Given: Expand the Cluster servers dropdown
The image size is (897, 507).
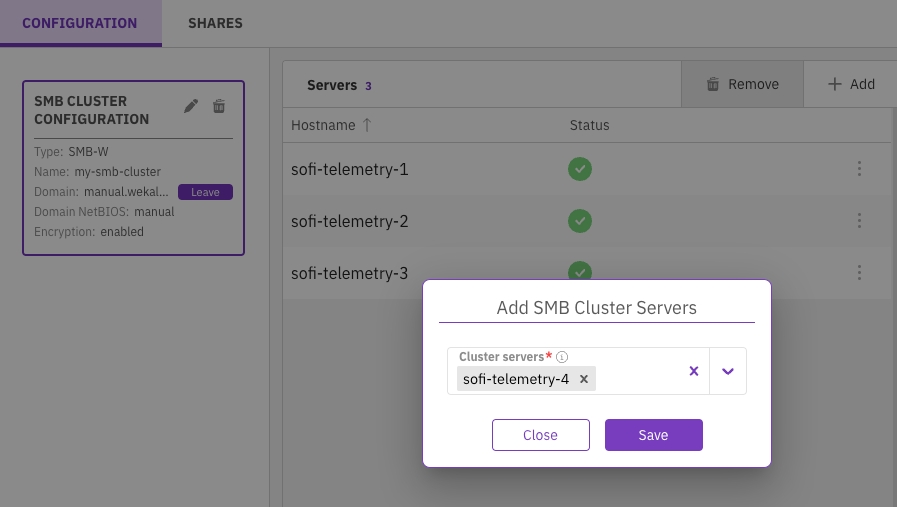Looking at the screenshot, I should [x=728, y=371].
